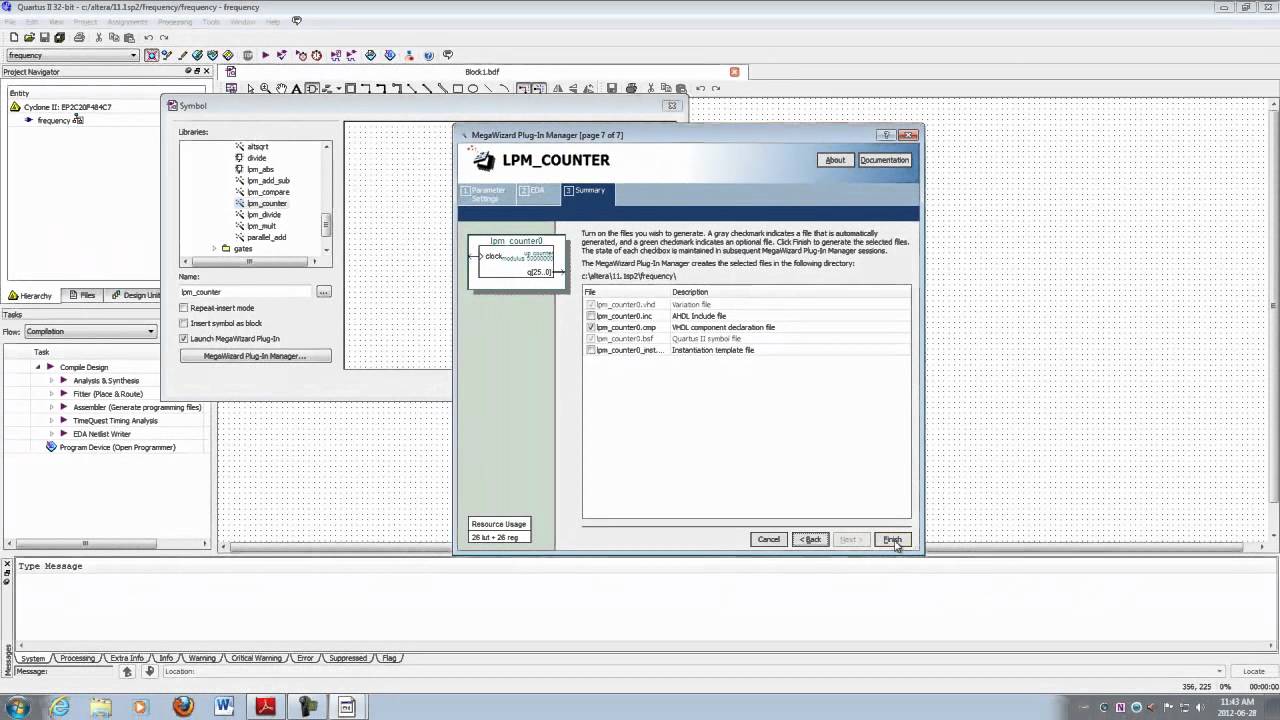Select the Oval drawing tool in Block editor
1280x720 pixels.
(473, 89)
